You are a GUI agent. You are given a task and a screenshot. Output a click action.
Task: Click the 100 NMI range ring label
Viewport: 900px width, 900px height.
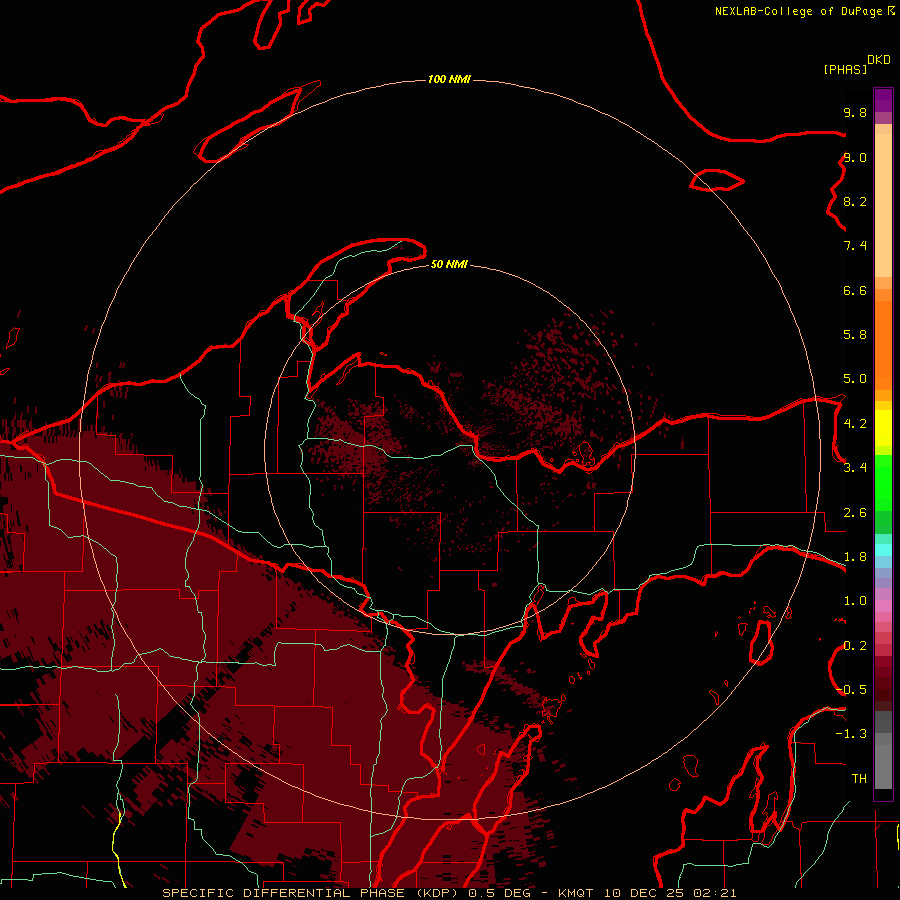pos(449,79)
